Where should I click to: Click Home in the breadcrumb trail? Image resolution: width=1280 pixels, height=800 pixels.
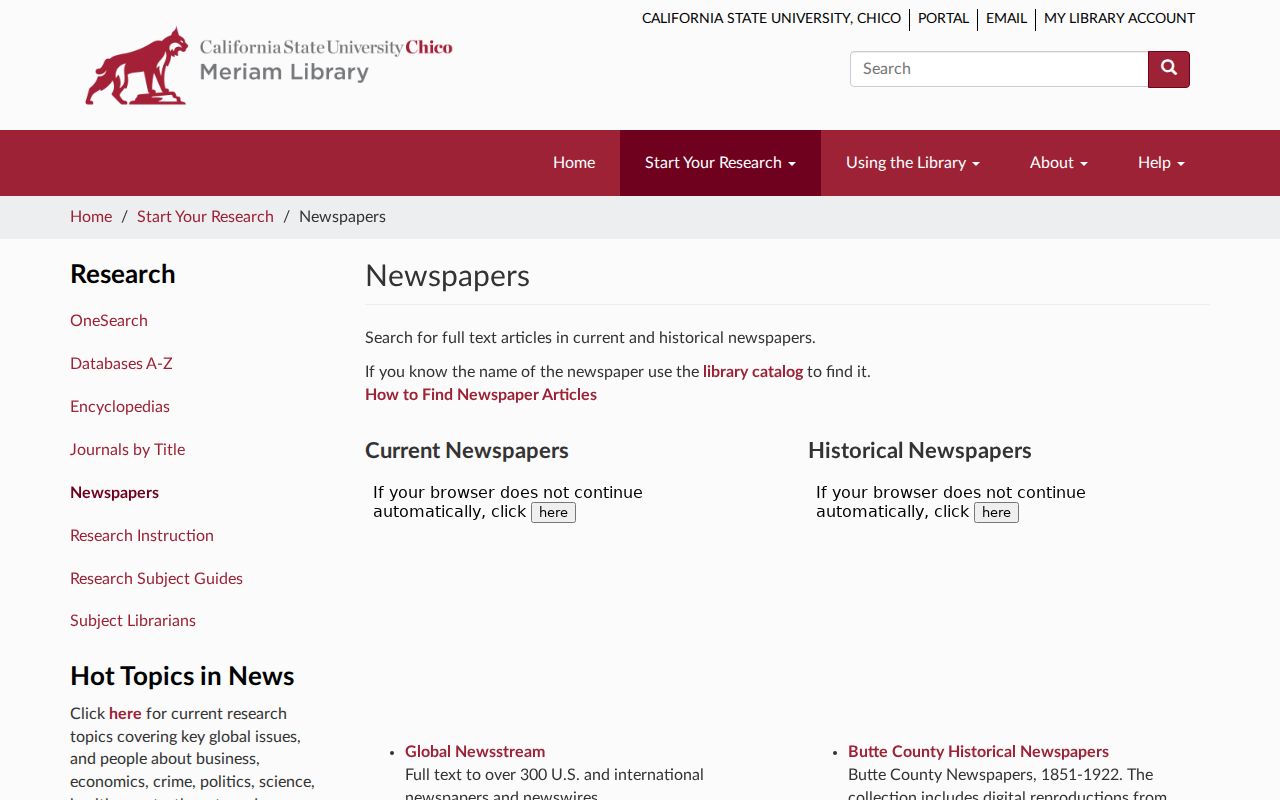[x=91, y=217]
